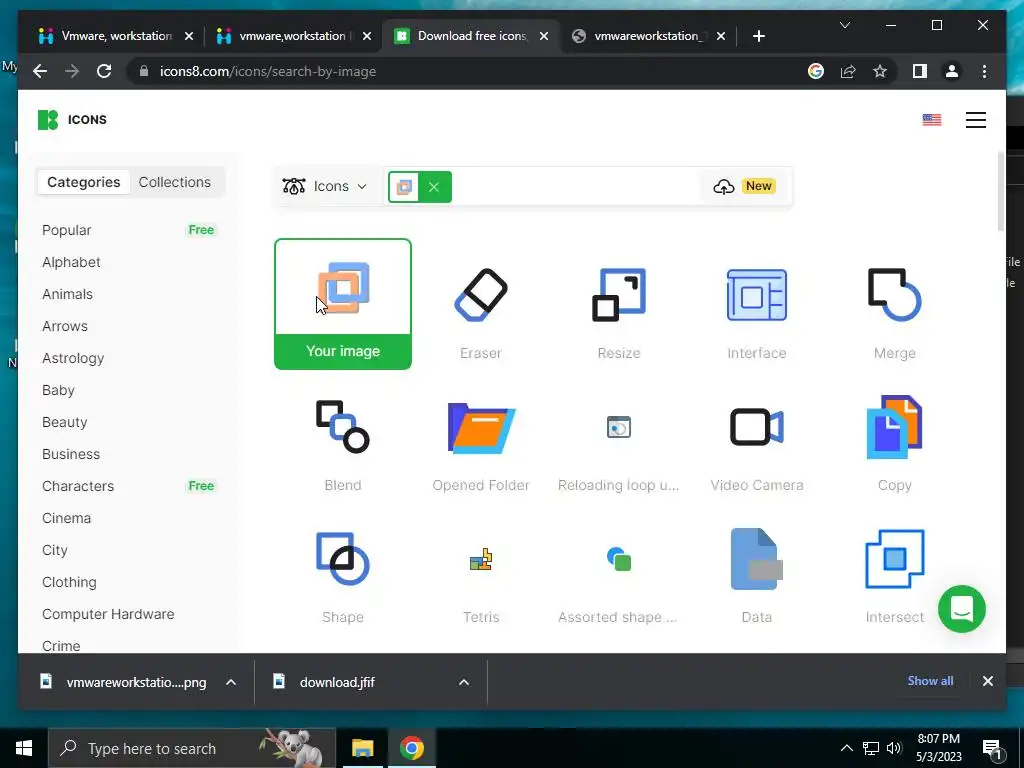This screenshot has height=768, width=1024.
Task: Open Chrome's three-dot menu
Action: click(984, 71)
